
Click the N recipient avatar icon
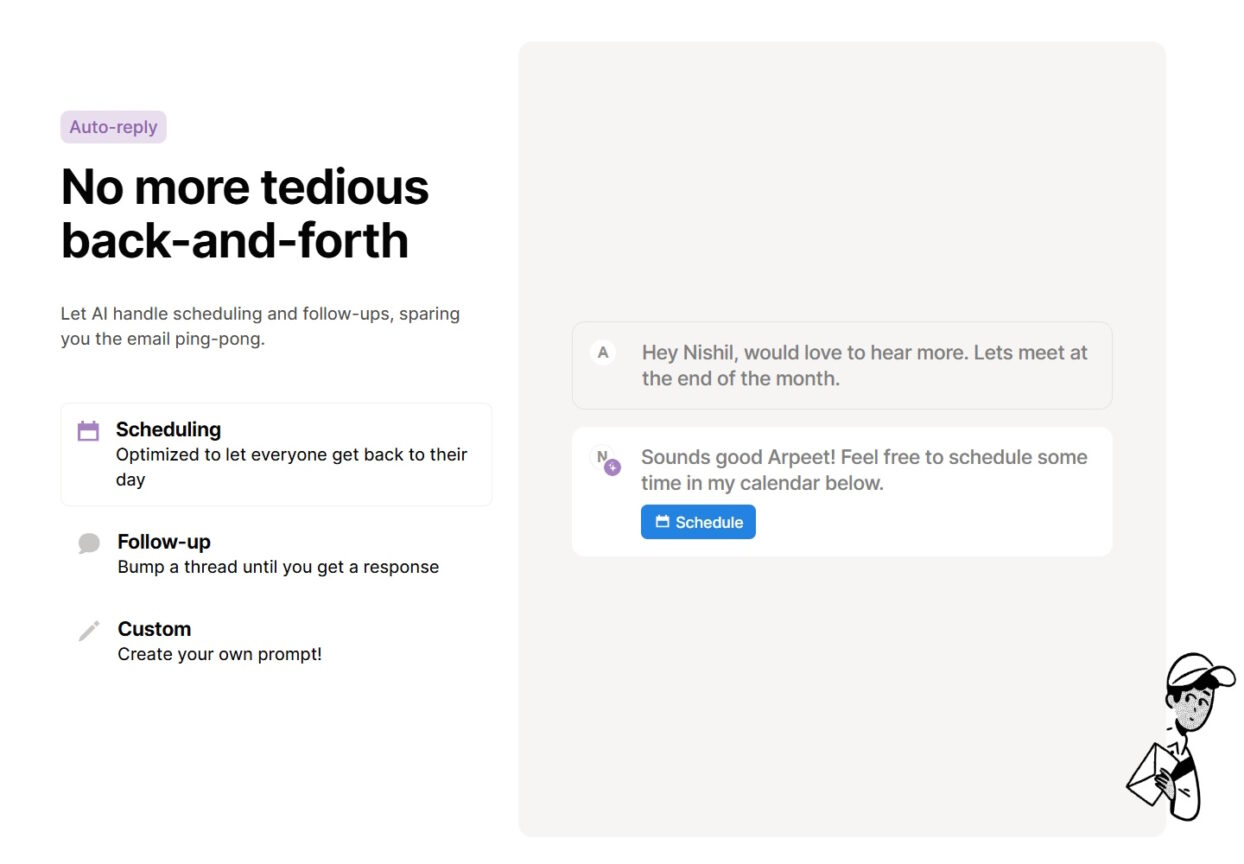tap(603, 457)
